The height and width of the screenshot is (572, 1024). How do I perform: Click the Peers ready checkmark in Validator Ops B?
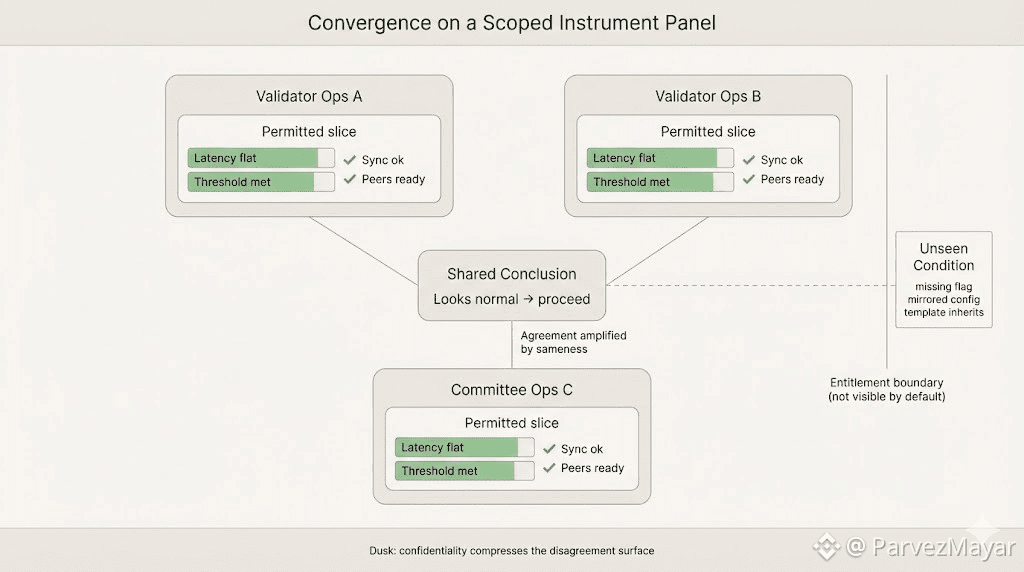[748, 180]
